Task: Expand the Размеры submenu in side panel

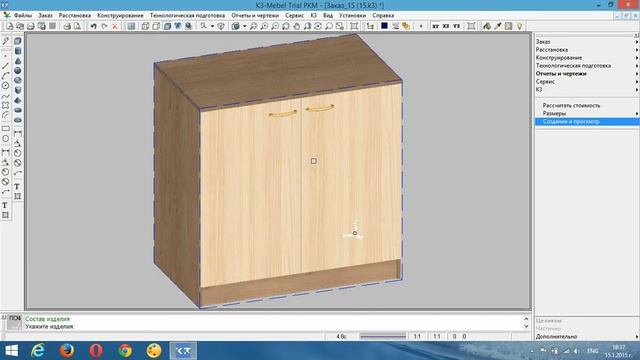Action: [637, 113]
